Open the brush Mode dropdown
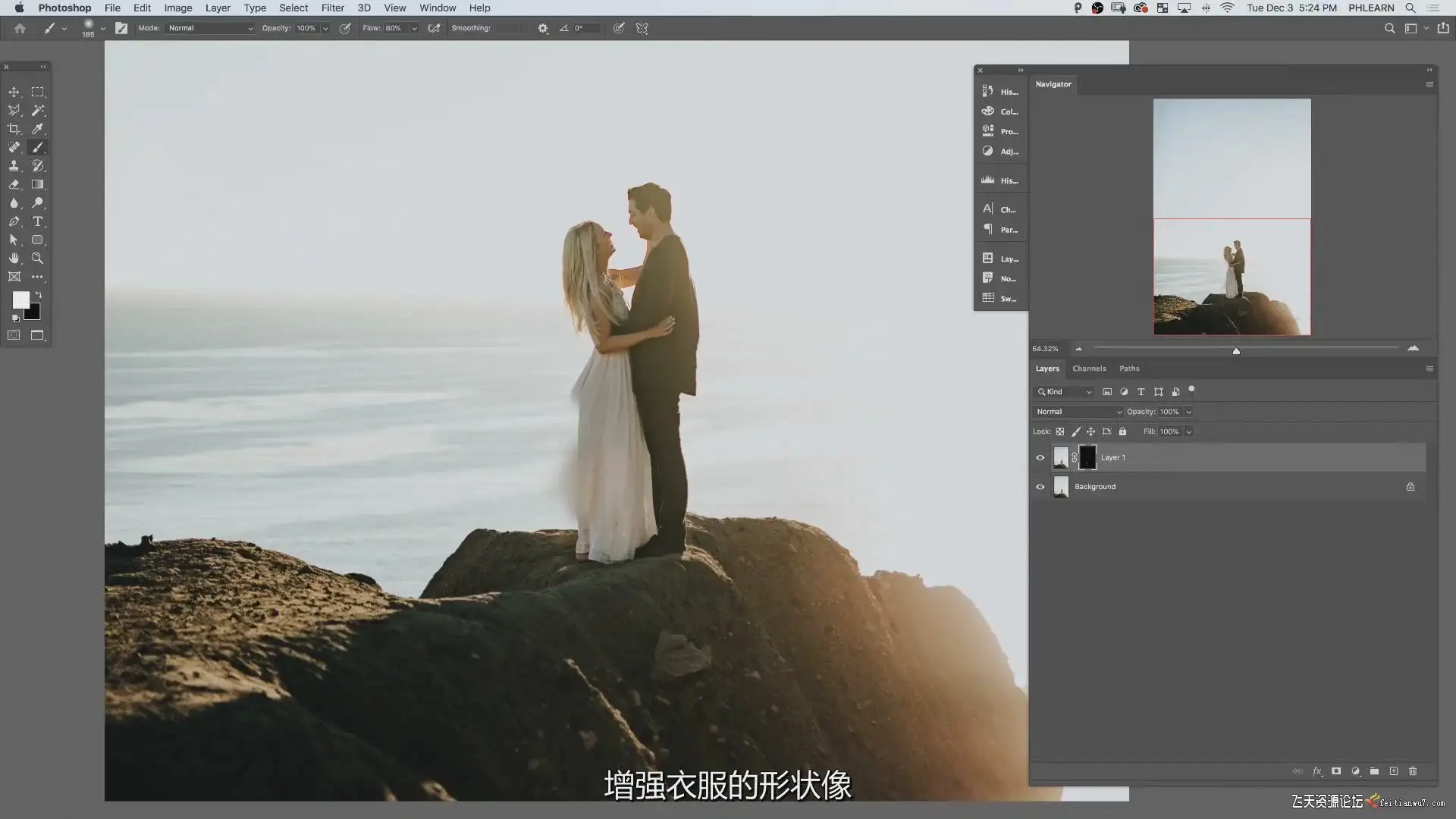The height and width of the screenshot is (819, 1456). [x=210, y=28]
